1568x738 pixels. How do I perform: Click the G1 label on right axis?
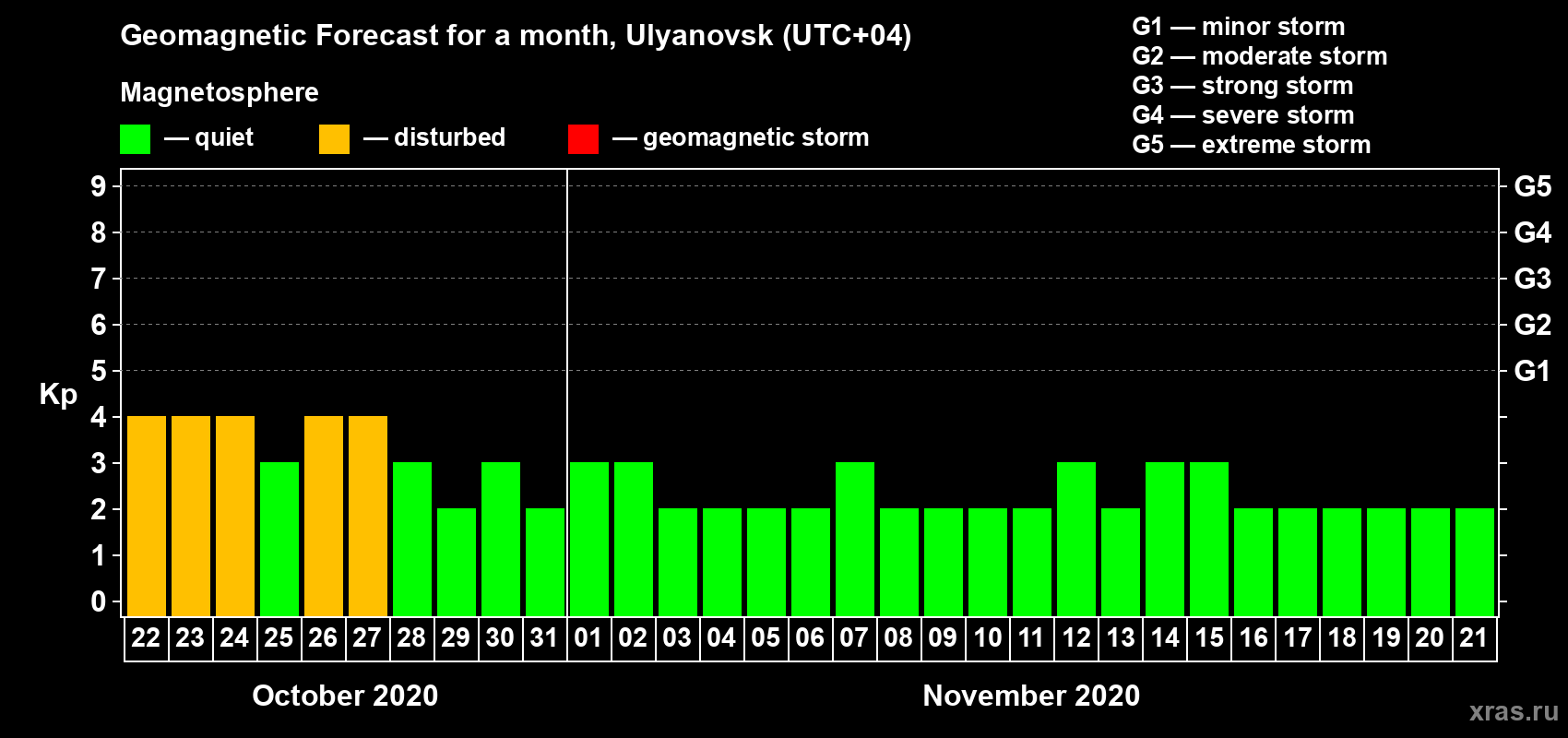click(1533, 371)
